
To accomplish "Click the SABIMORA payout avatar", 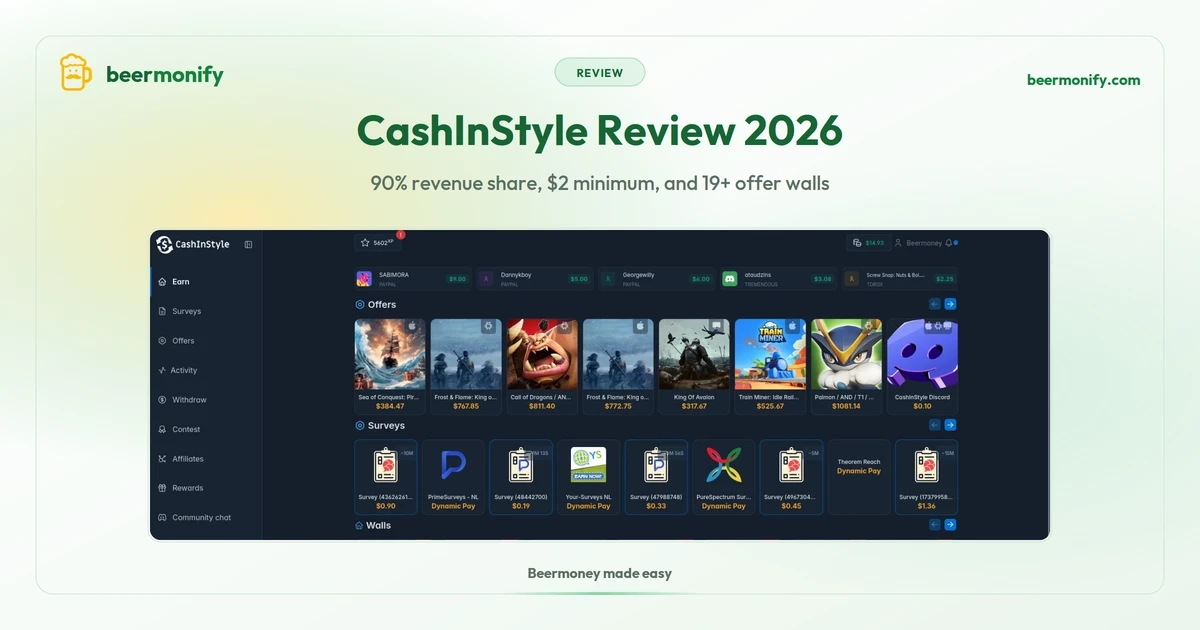I will pos(364,279).
